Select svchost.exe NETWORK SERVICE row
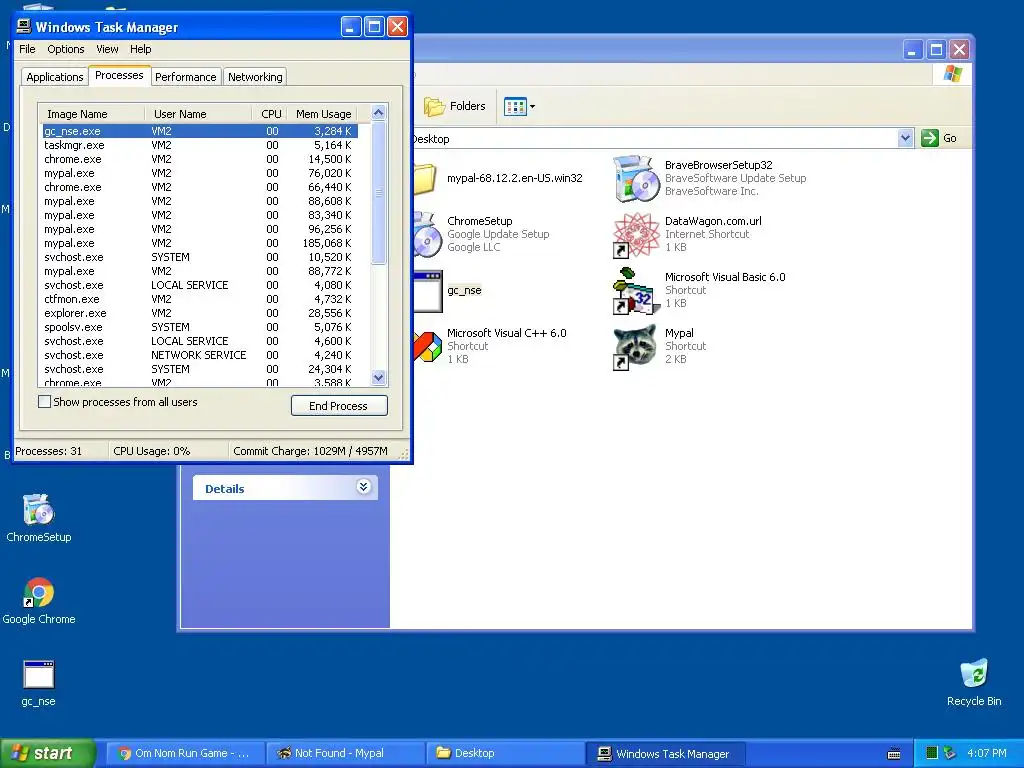This screenshot has width=1024, height=768. pyautogui.click(x=200, y=355)
